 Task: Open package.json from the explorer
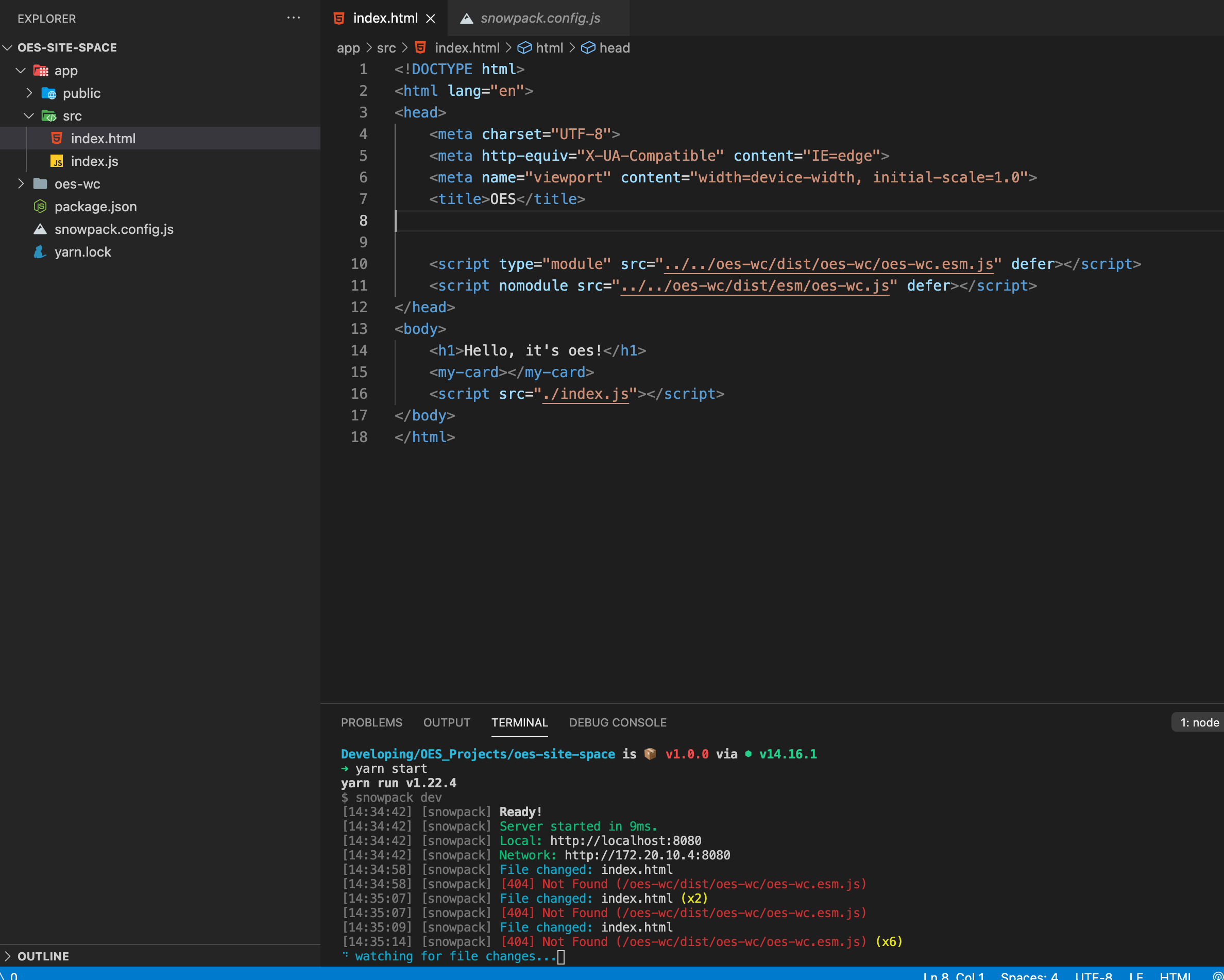pyautogui.click(x=95, y=206)
